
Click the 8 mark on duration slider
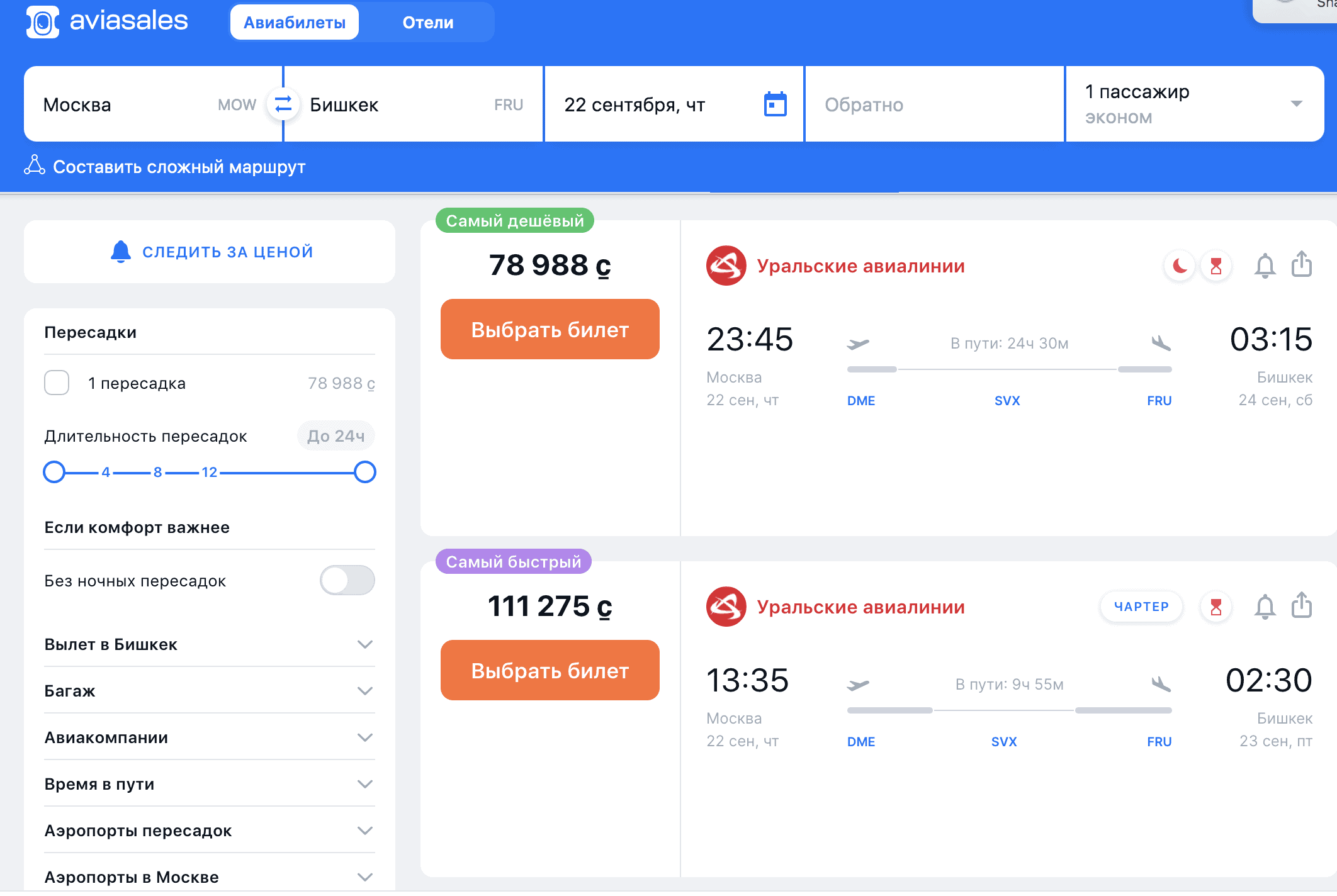click(157, 472)
